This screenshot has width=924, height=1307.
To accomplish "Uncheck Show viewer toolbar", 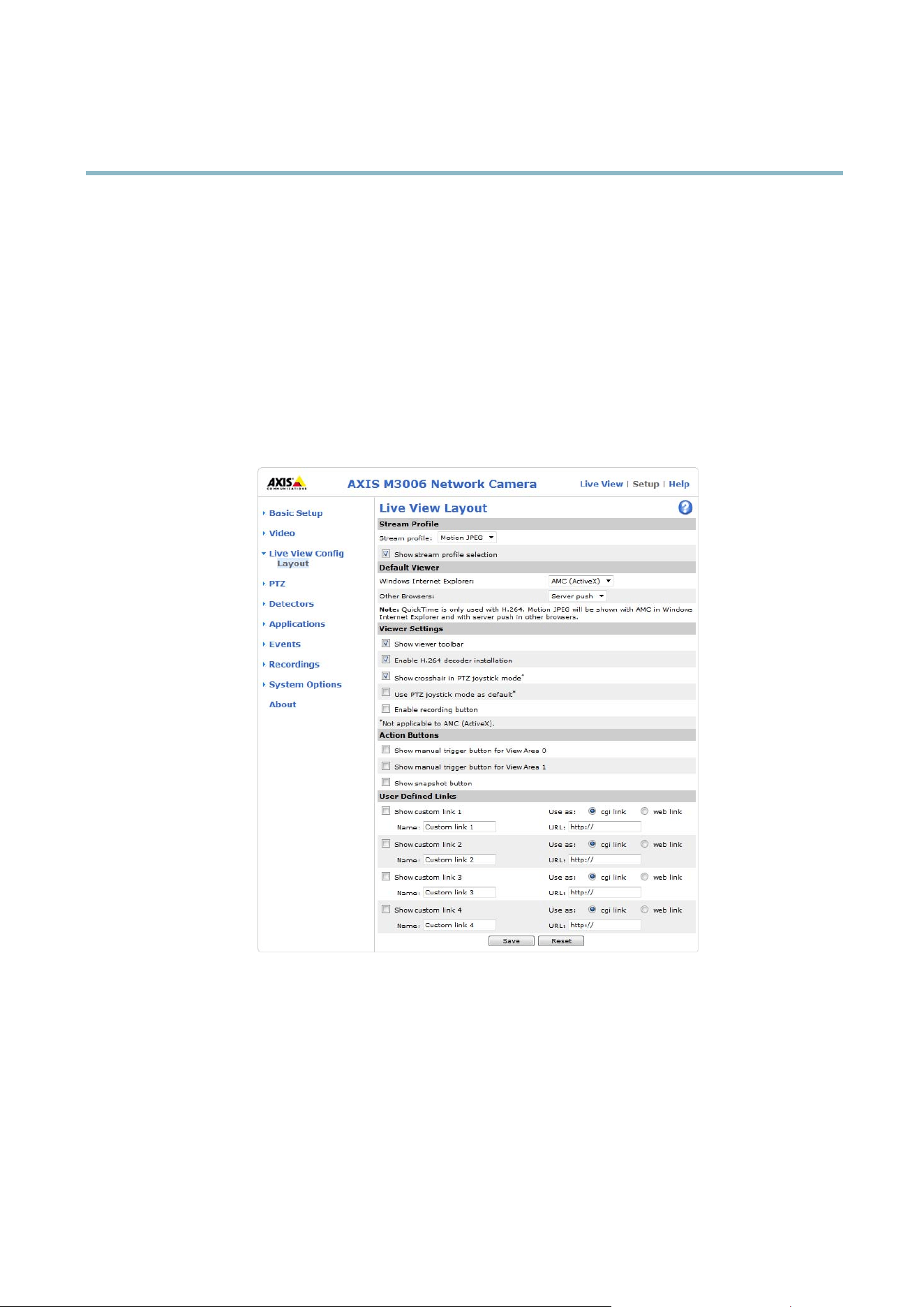I will (385, 643).
